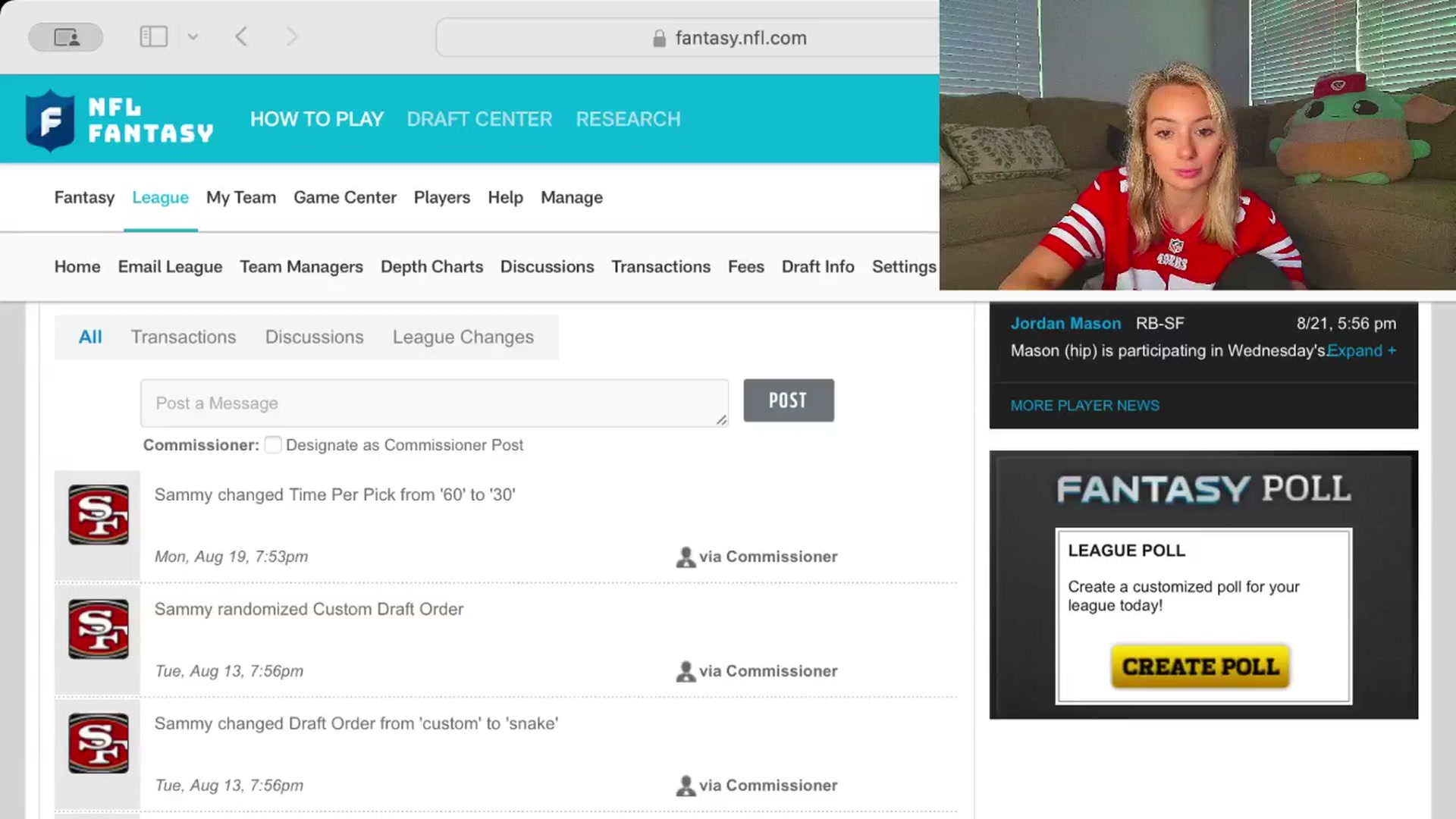Open the Research menu

tap(628, 119)
